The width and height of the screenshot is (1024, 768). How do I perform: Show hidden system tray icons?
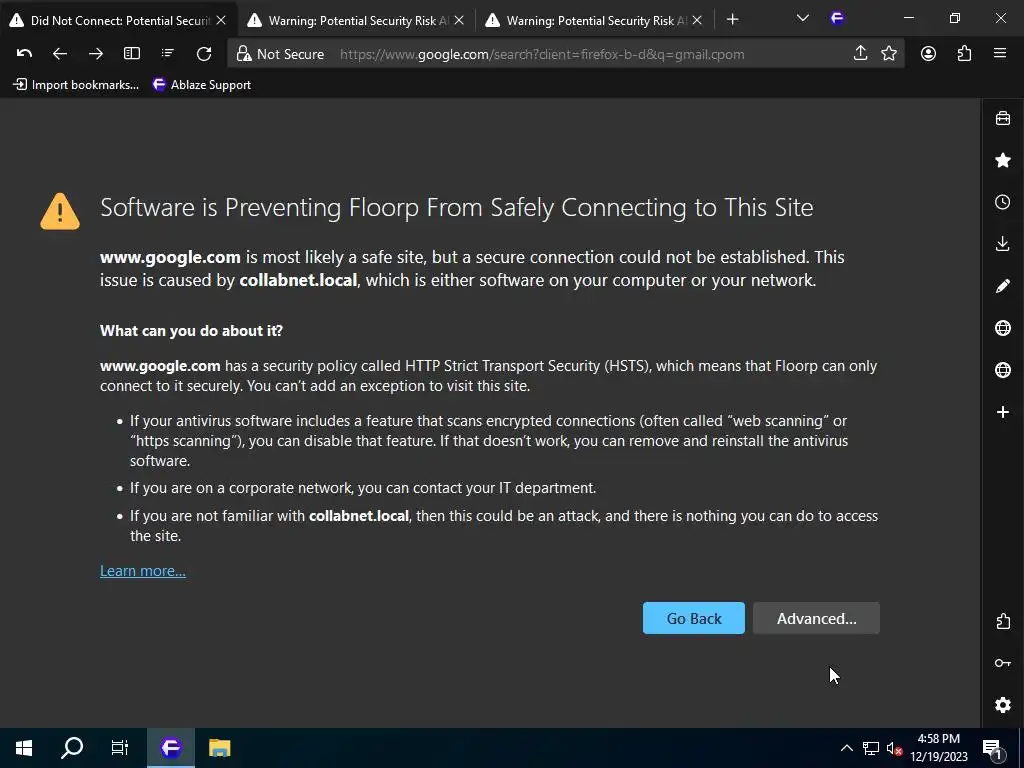pos(846,748)
